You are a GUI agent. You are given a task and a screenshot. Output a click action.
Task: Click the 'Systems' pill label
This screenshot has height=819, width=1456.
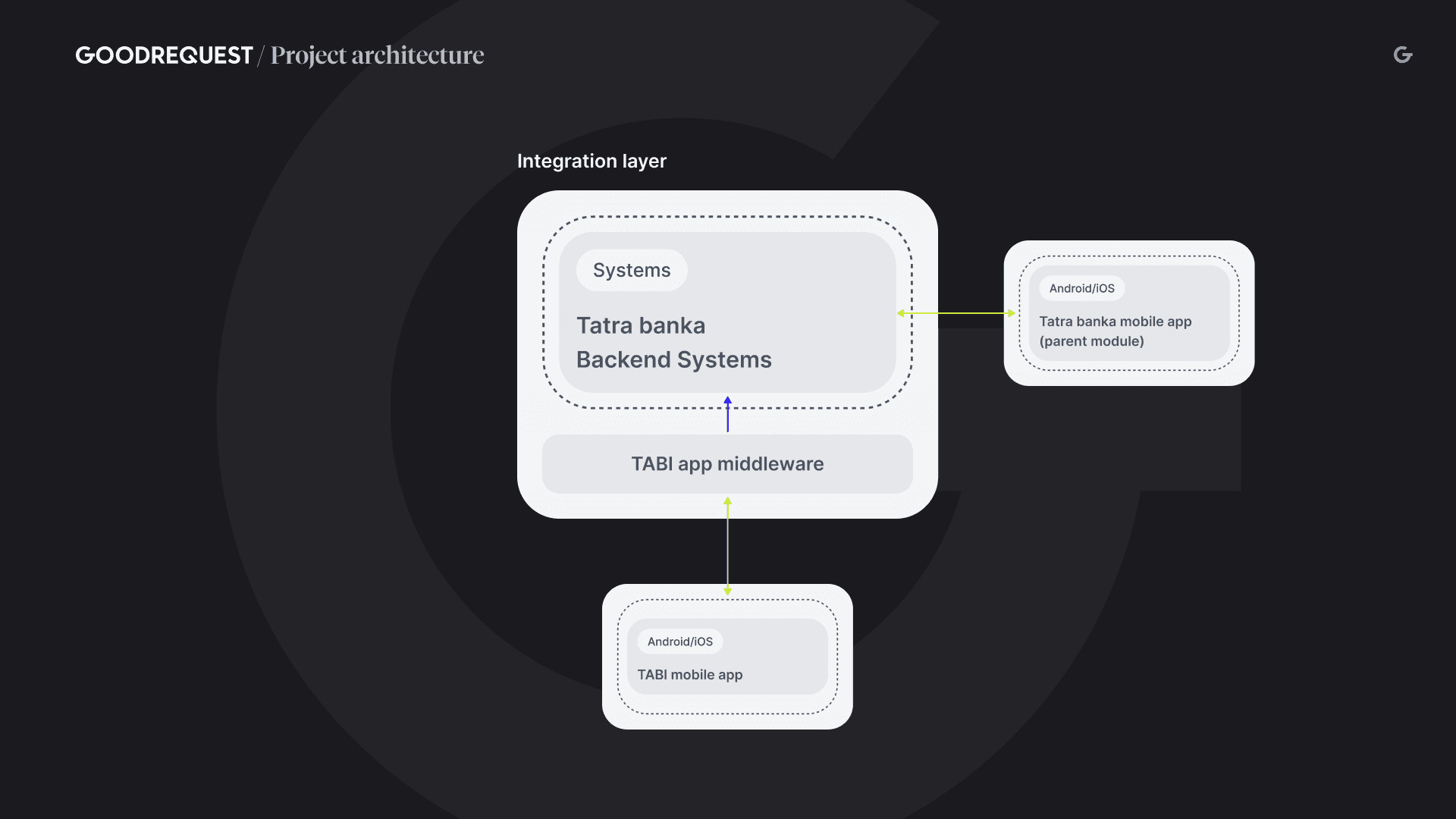click(632, 270)
